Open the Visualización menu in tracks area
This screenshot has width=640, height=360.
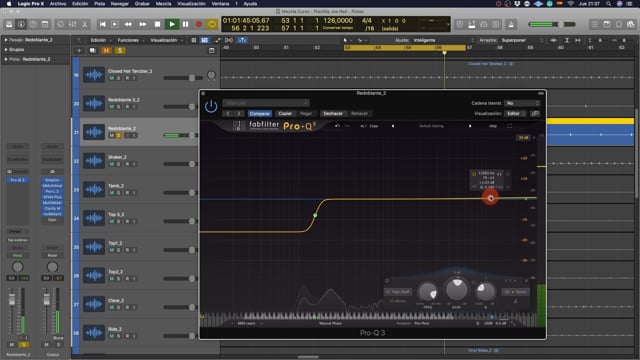click(166, 40)
